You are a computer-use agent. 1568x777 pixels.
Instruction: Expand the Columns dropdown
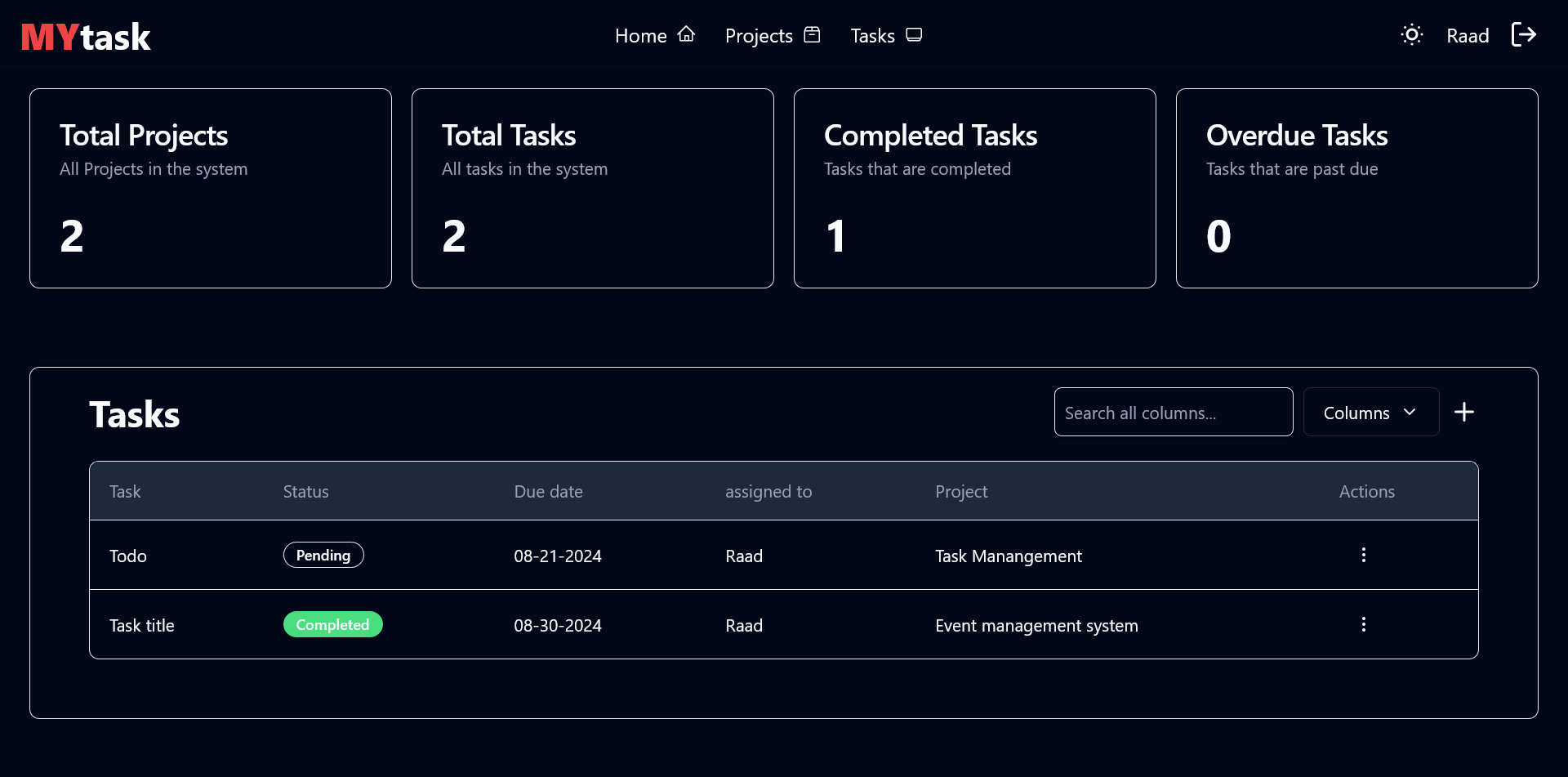[x=1370, y=413]
